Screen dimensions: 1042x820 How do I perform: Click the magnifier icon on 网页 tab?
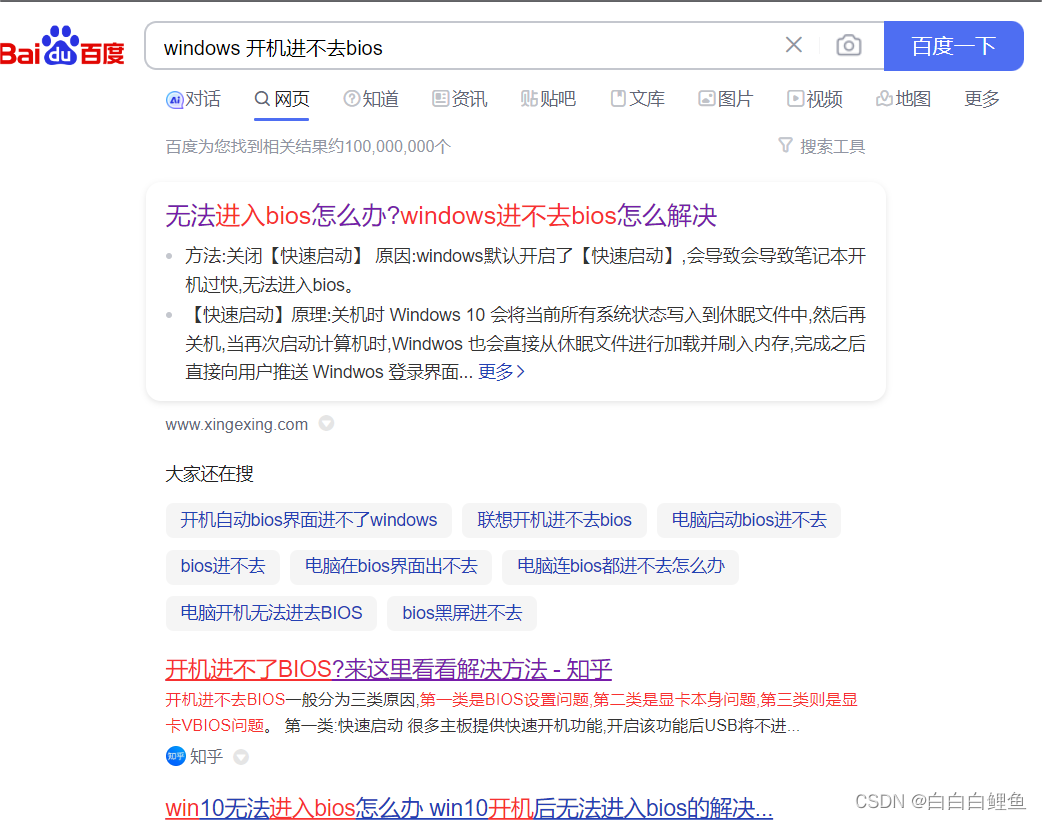pos(262,99)
